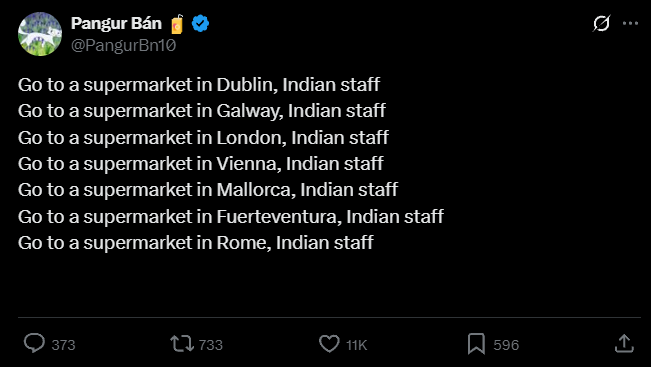Click the Rome line of the post
The height and width of the screenshot is (367, 651).
pos(196,242)
